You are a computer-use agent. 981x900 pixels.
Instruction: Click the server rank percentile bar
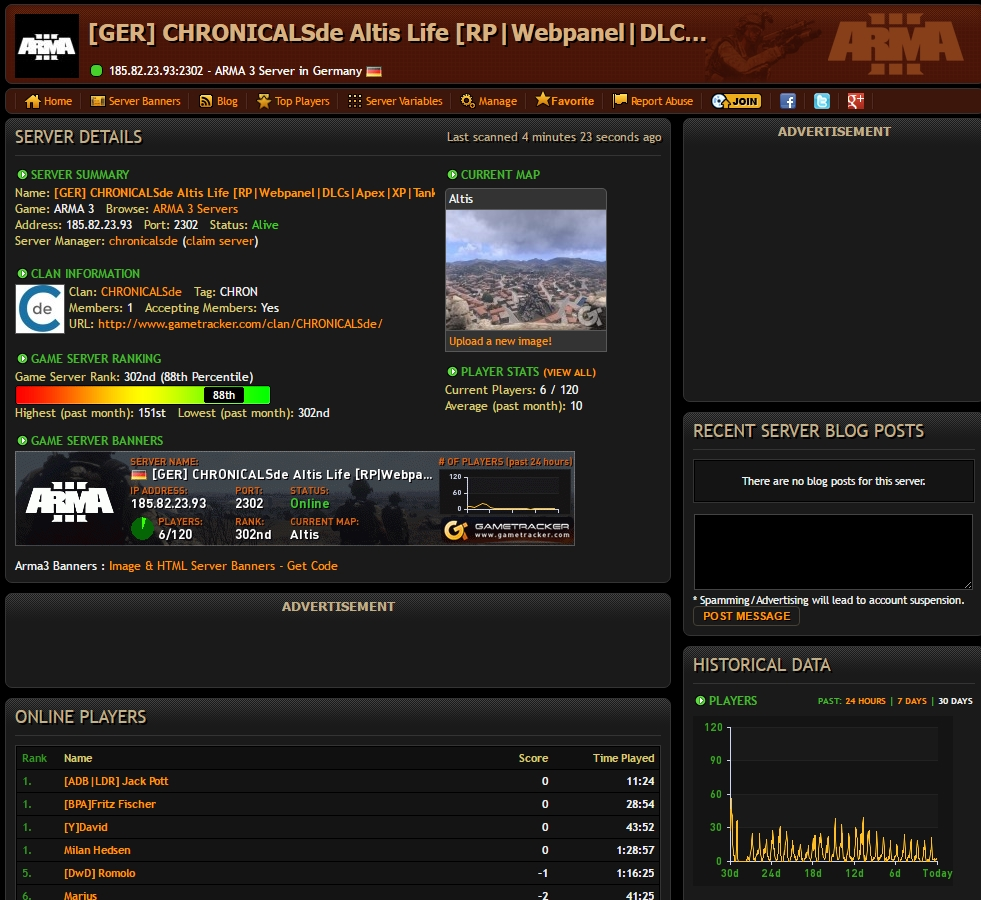pos(142,395)
